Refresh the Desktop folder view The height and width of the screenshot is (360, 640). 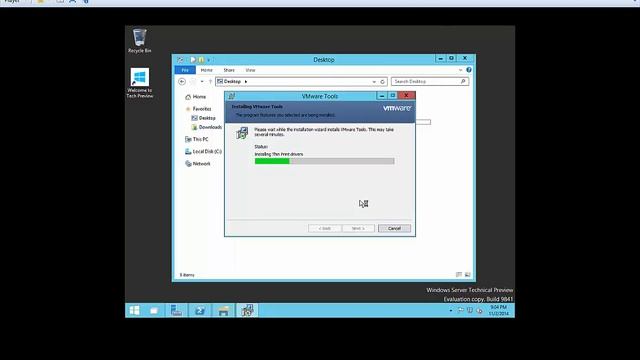(x=382, y=82)
